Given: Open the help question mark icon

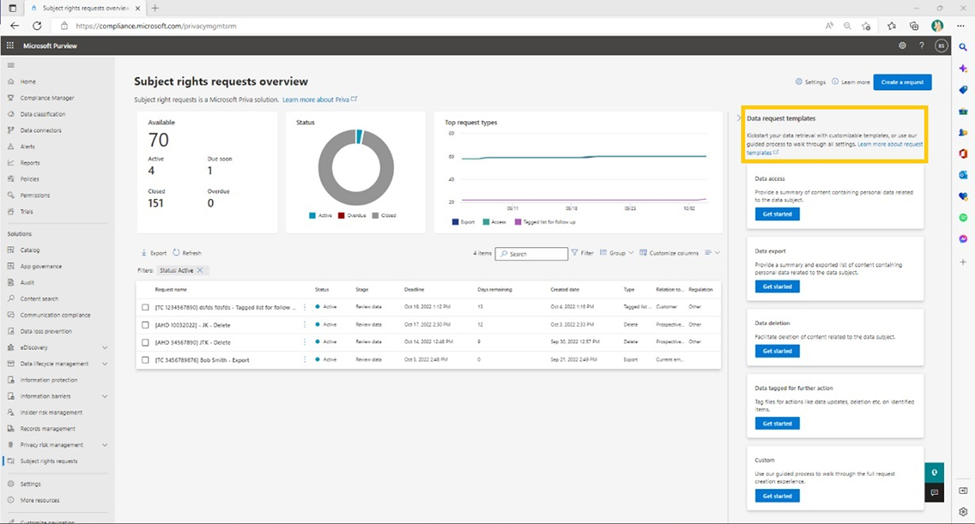Looking at the screenshot, I should (x=922, y=45).
